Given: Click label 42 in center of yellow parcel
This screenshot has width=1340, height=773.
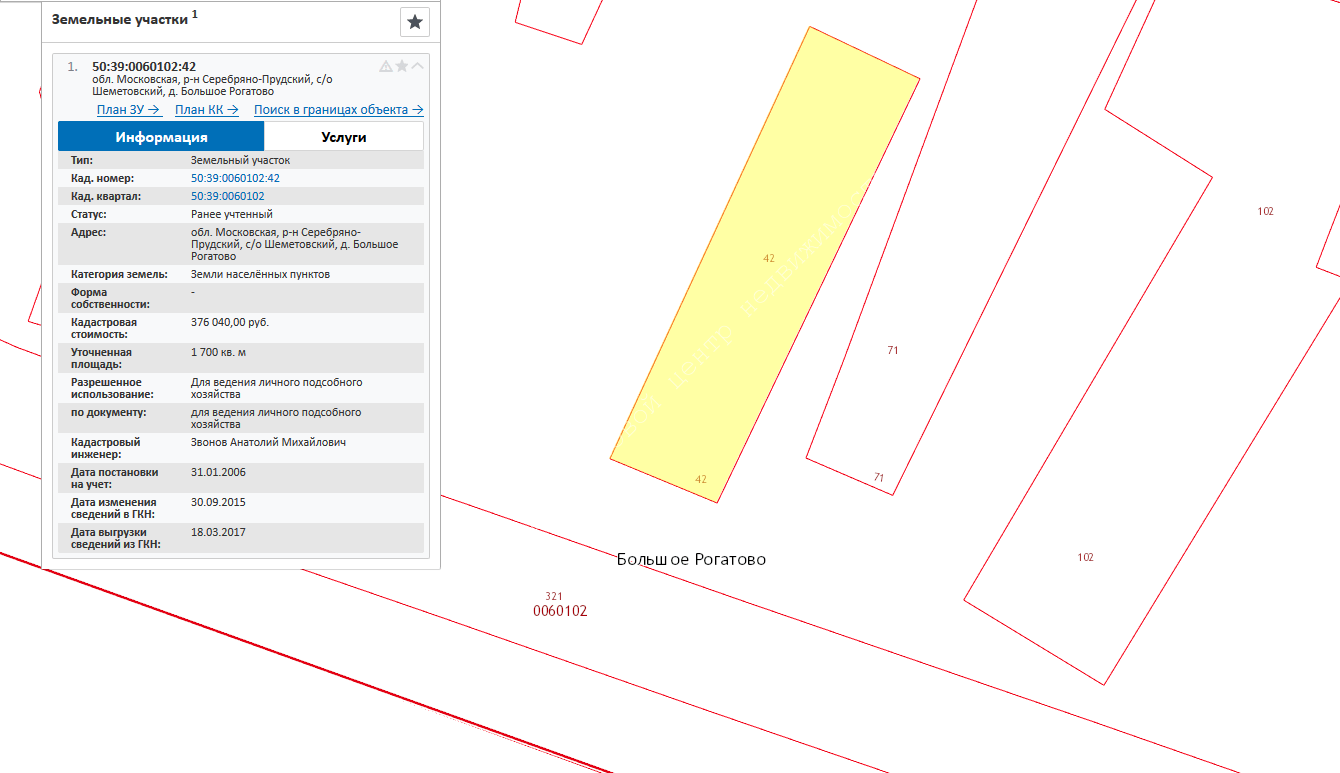Looking at the screenshot, I should (769, 258).
